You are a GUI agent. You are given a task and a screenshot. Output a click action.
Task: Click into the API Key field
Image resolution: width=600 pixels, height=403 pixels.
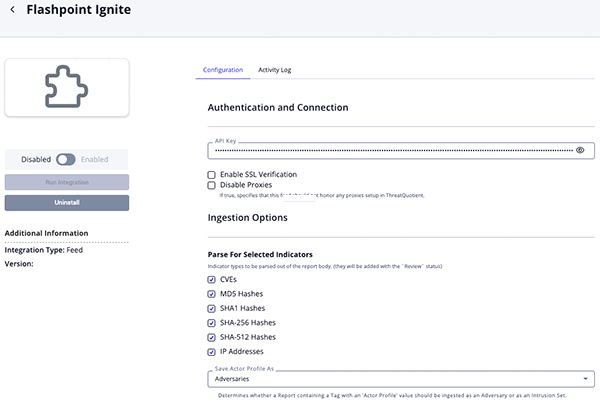(390, 150)
